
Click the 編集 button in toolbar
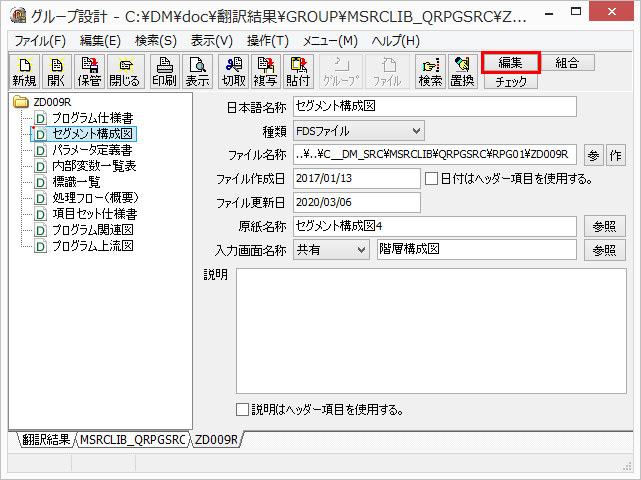pyautogui.click(x=511, y=63)
